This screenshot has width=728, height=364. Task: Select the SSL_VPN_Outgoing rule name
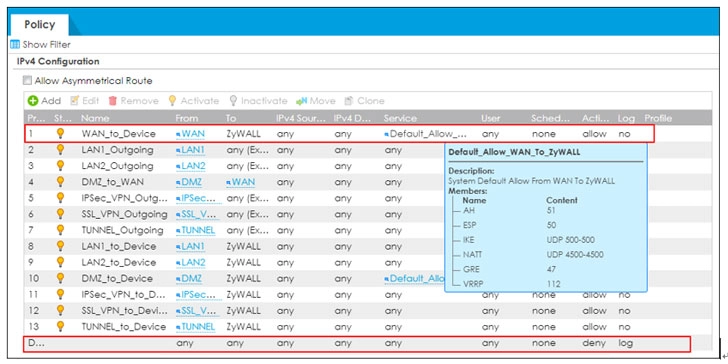(x=124, y=214)
